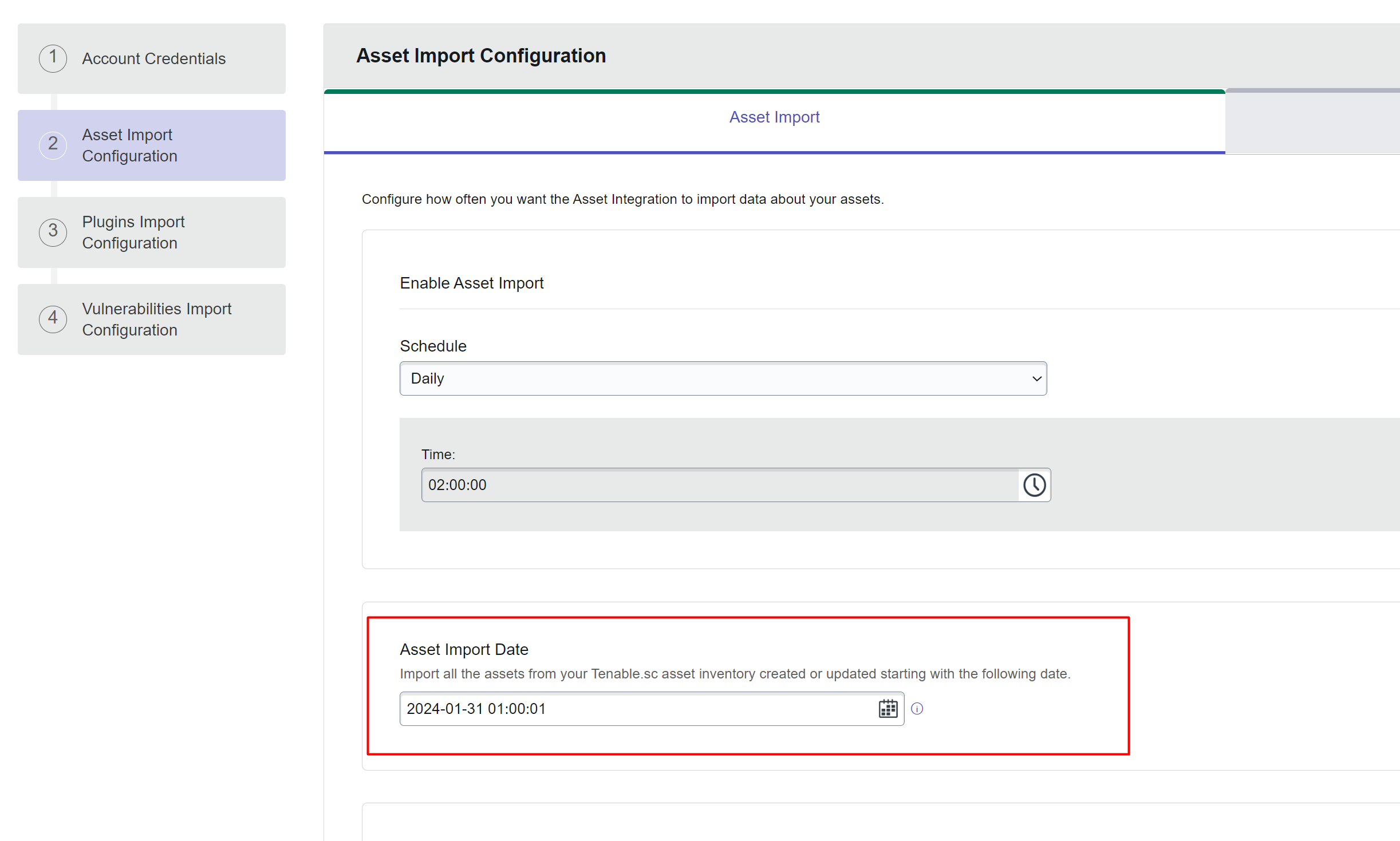Click the chevron arrow of the Schedule select
Image resolution: width=1400 pixels, height=841 pixels.
[1036, 378]
